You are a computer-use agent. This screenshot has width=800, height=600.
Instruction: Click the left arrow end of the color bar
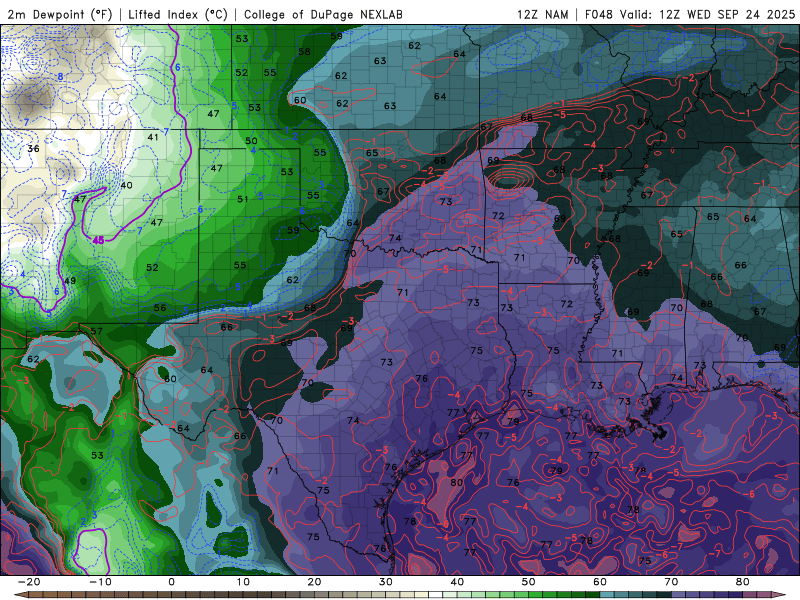coord(20,594)
